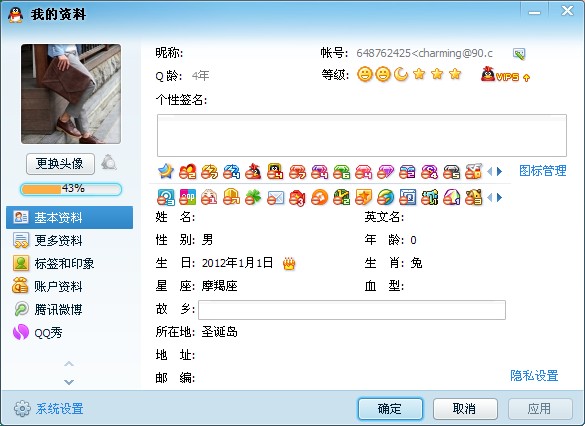Select the 基本资料 sidebar tab
This screenshot has height=426, width=585.
point(69,217)
